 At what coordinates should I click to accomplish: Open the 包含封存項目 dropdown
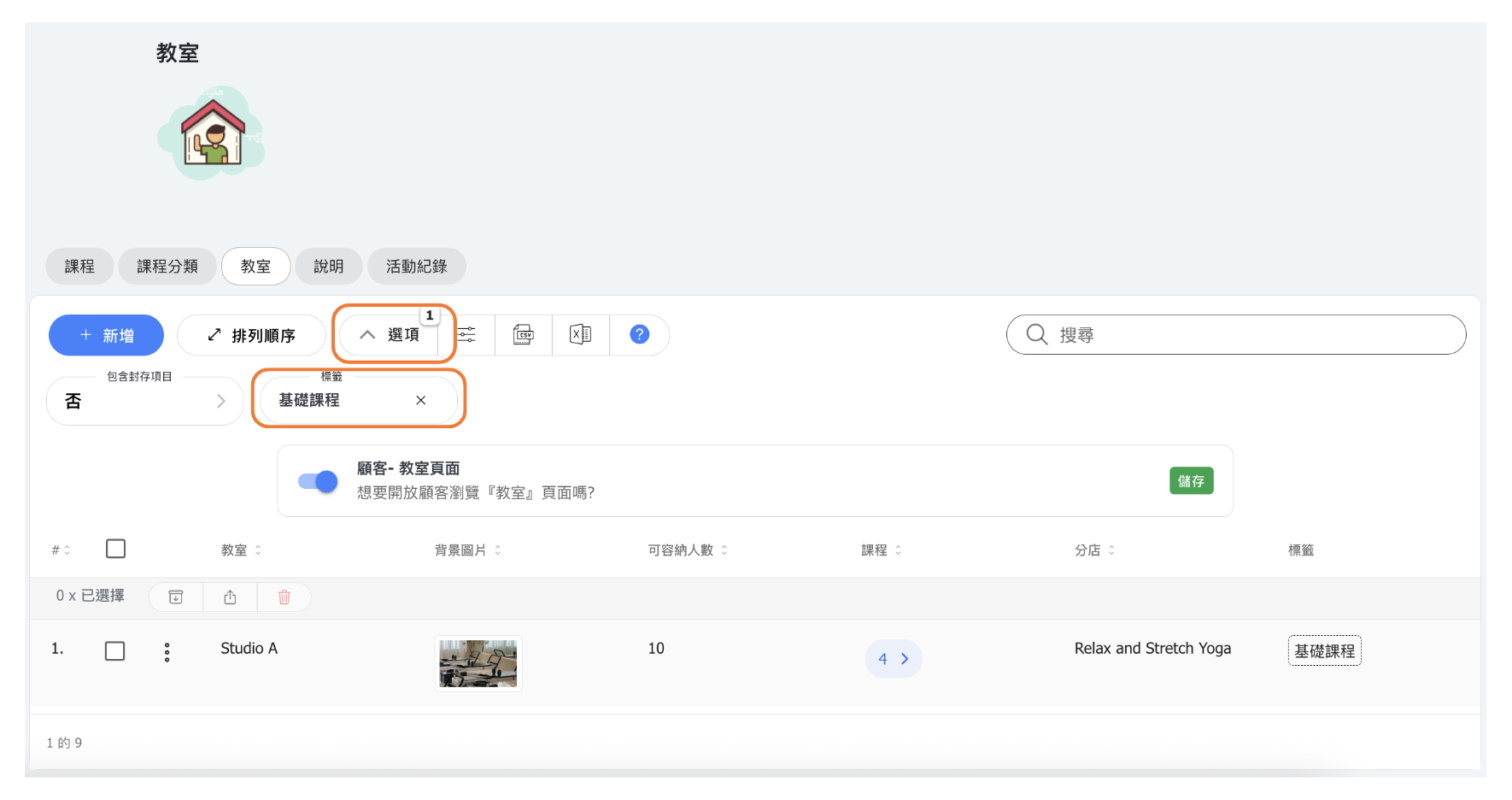tap(145, 401)
